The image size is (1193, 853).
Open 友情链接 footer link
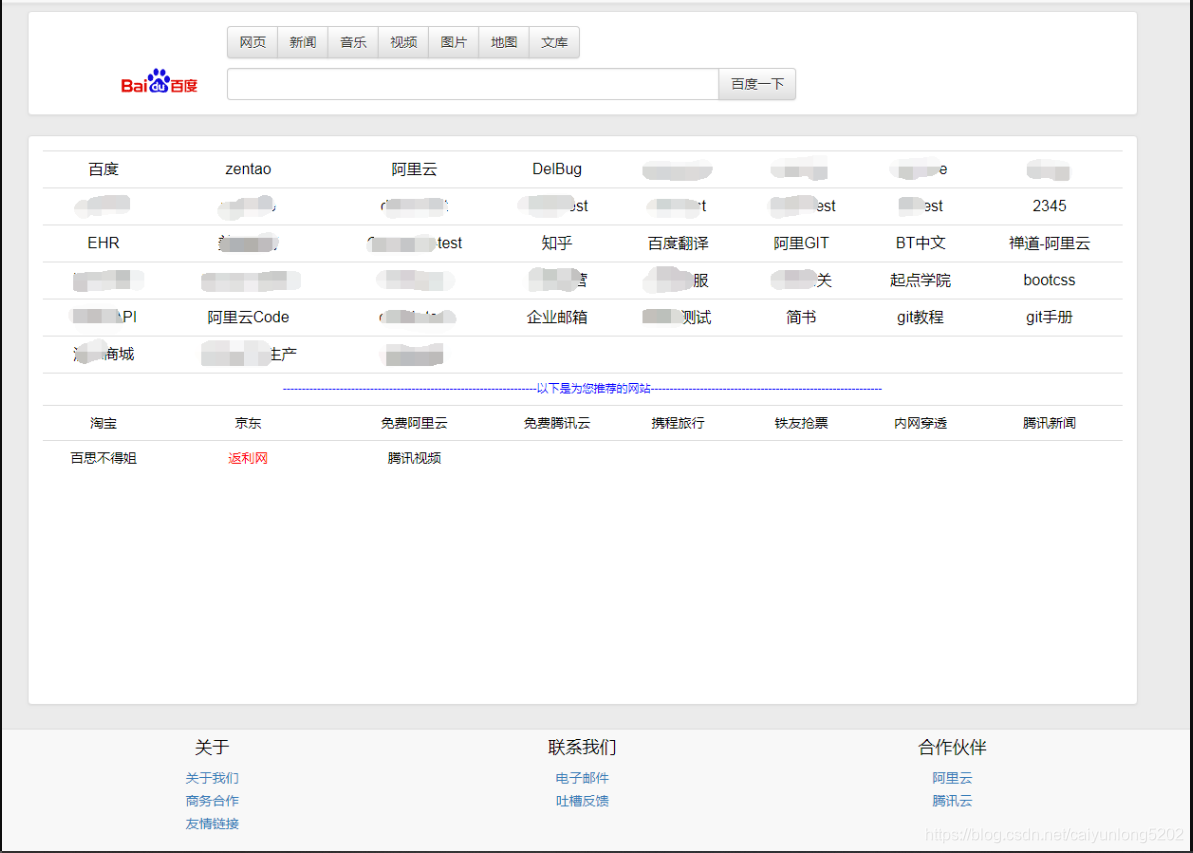(212, 824)
